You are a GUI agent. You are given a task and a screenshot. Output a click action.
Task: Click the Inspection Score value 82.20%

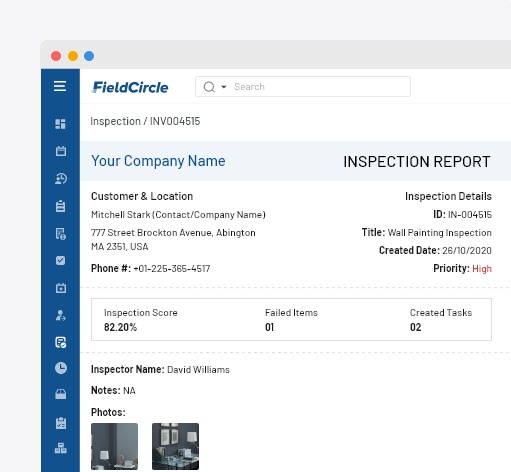click(120, 327)
